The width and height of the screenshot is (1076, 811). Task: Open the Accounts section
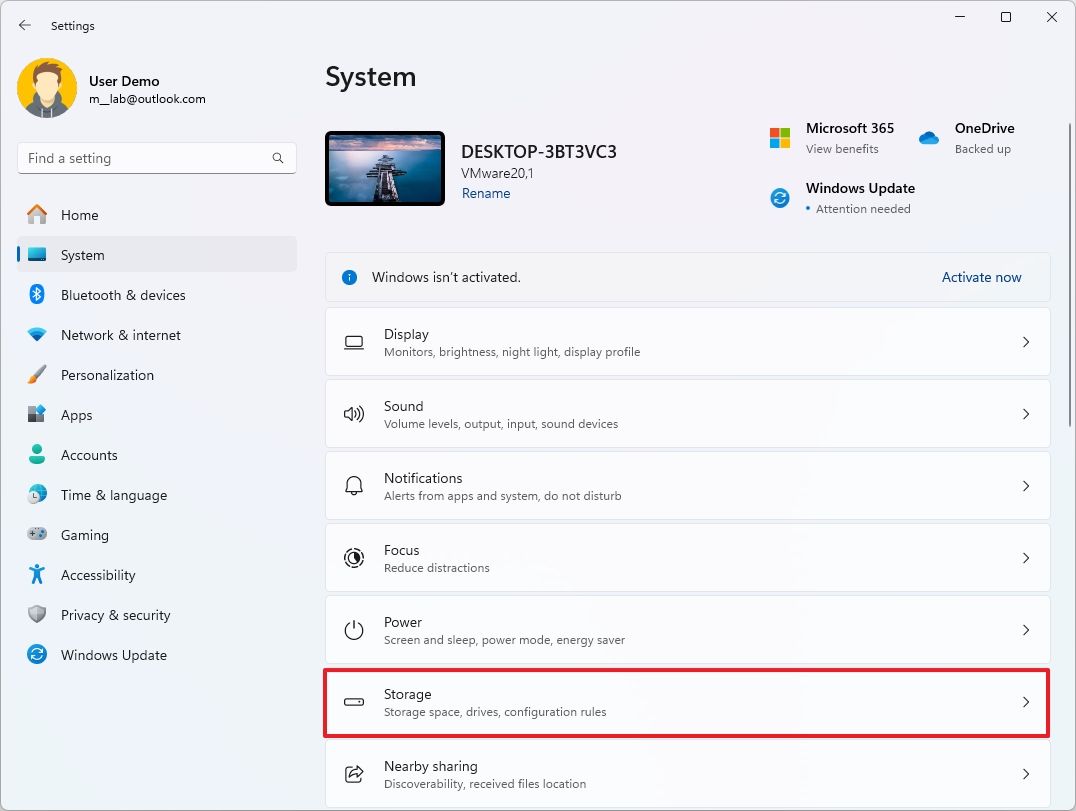pos(89,455)
